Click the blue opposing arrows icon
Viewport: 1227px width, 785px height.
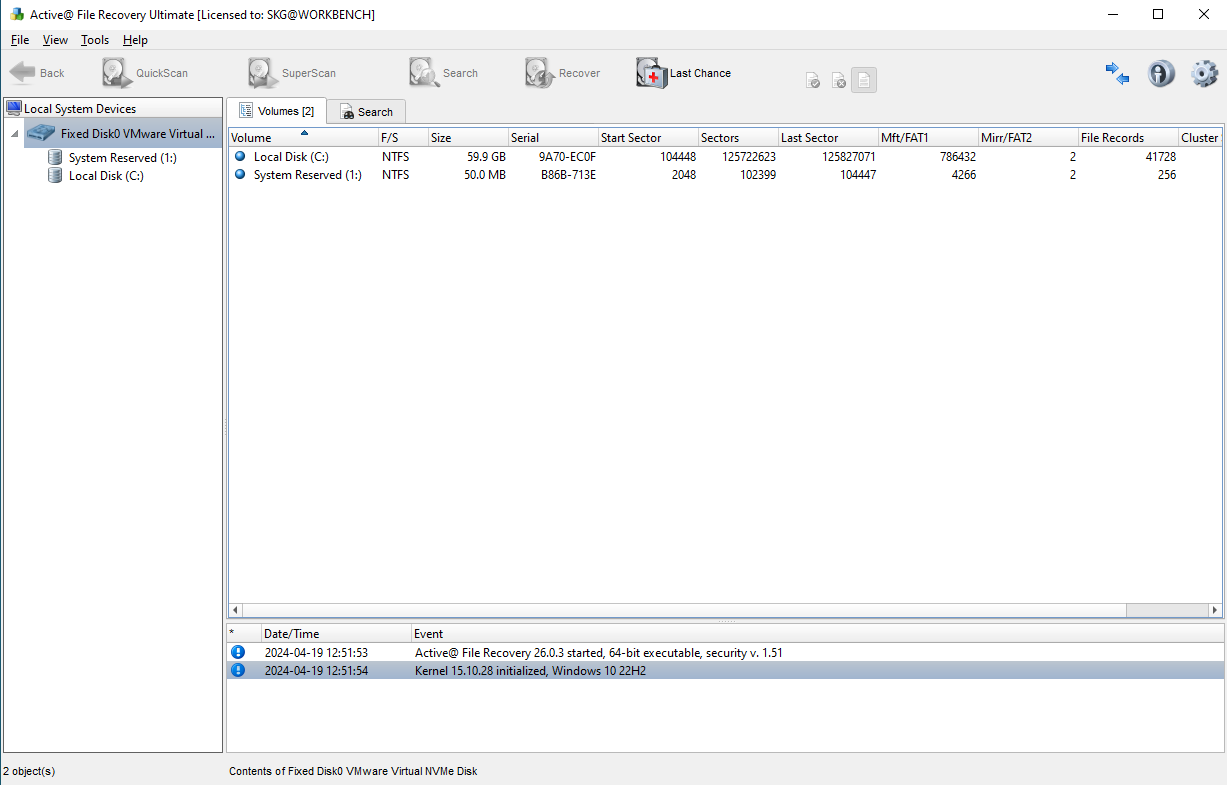pyautogui.click(x=1117, y=73)
